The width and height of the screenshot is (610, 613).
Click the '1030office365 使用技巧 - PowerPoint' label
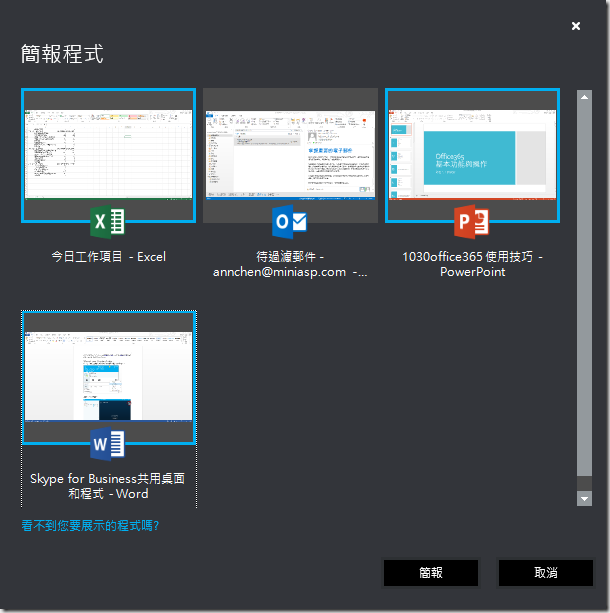tap(472, 264)
